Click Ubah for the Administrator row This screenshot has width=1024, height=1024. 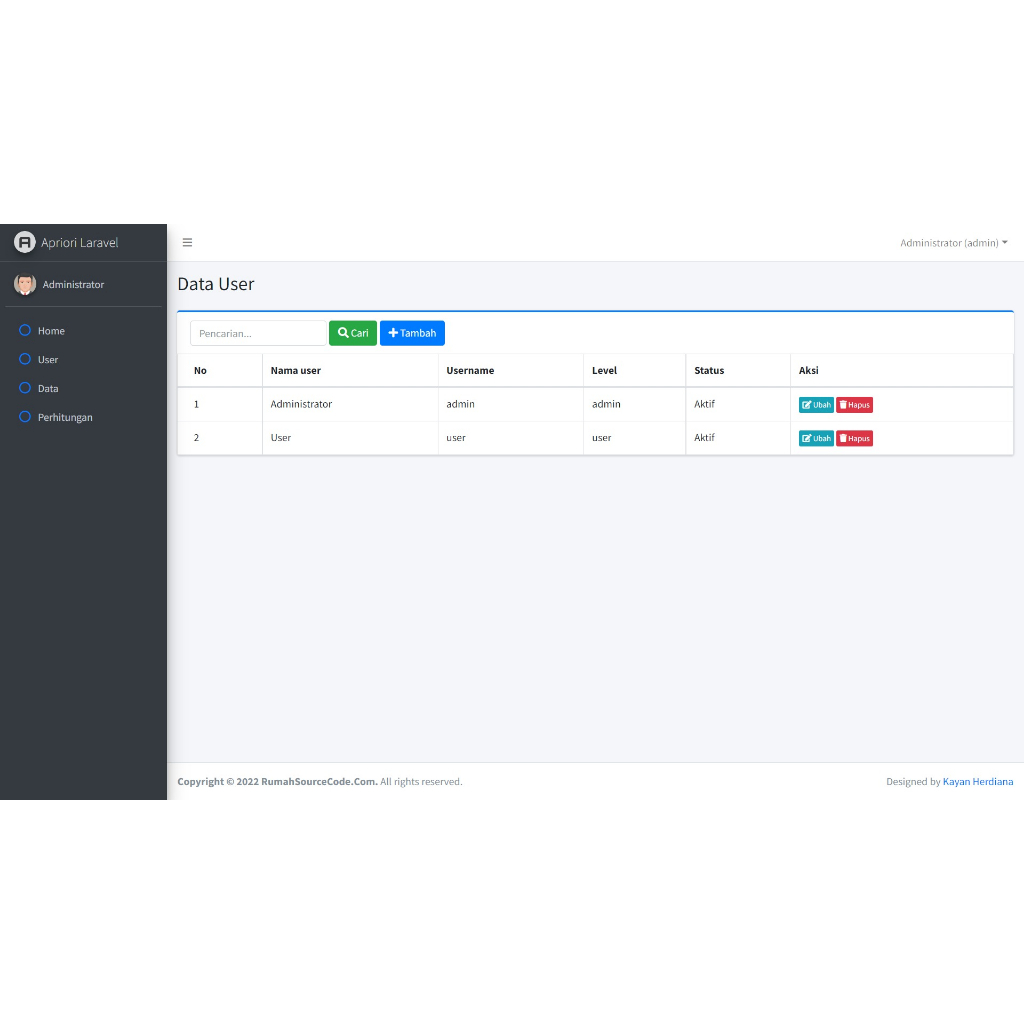[x=816, y=405]
